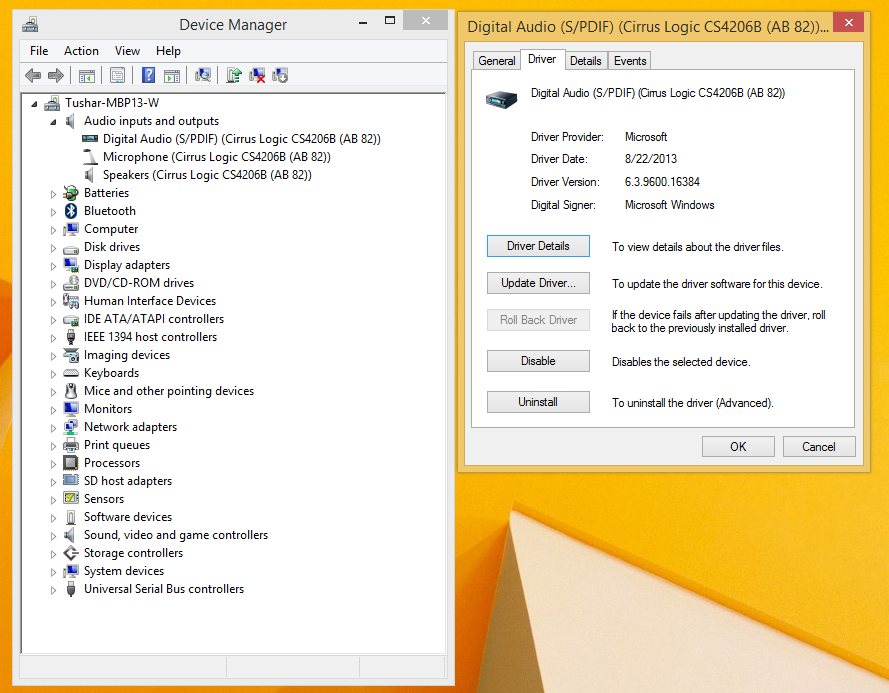Dismiss the dialog with Cancel
Viewport: 889px width, 693px height.
click(819, 447)
